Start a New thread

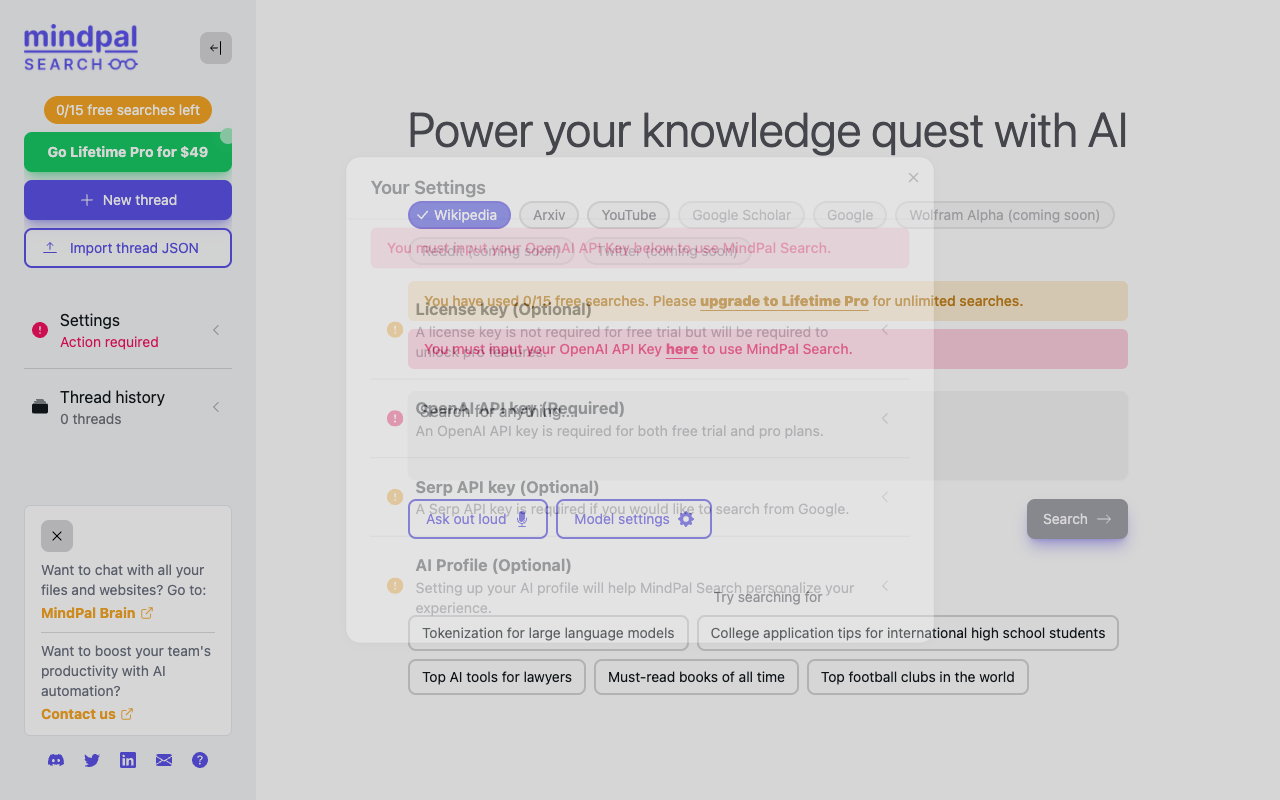(128, 200)
